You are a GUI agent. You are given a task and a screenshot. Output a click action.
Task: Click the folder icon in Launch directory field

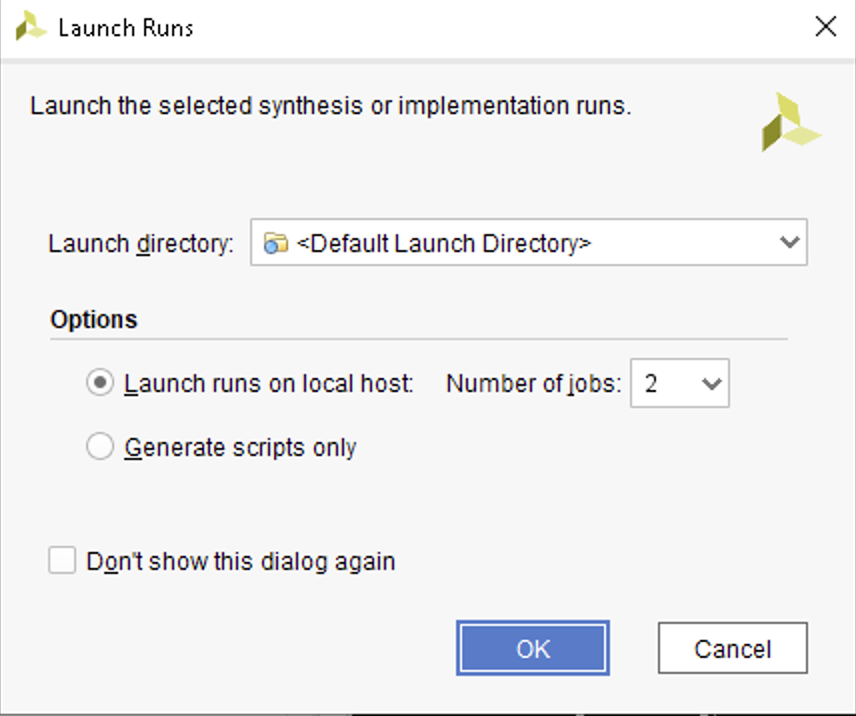(x=276, y=243)
